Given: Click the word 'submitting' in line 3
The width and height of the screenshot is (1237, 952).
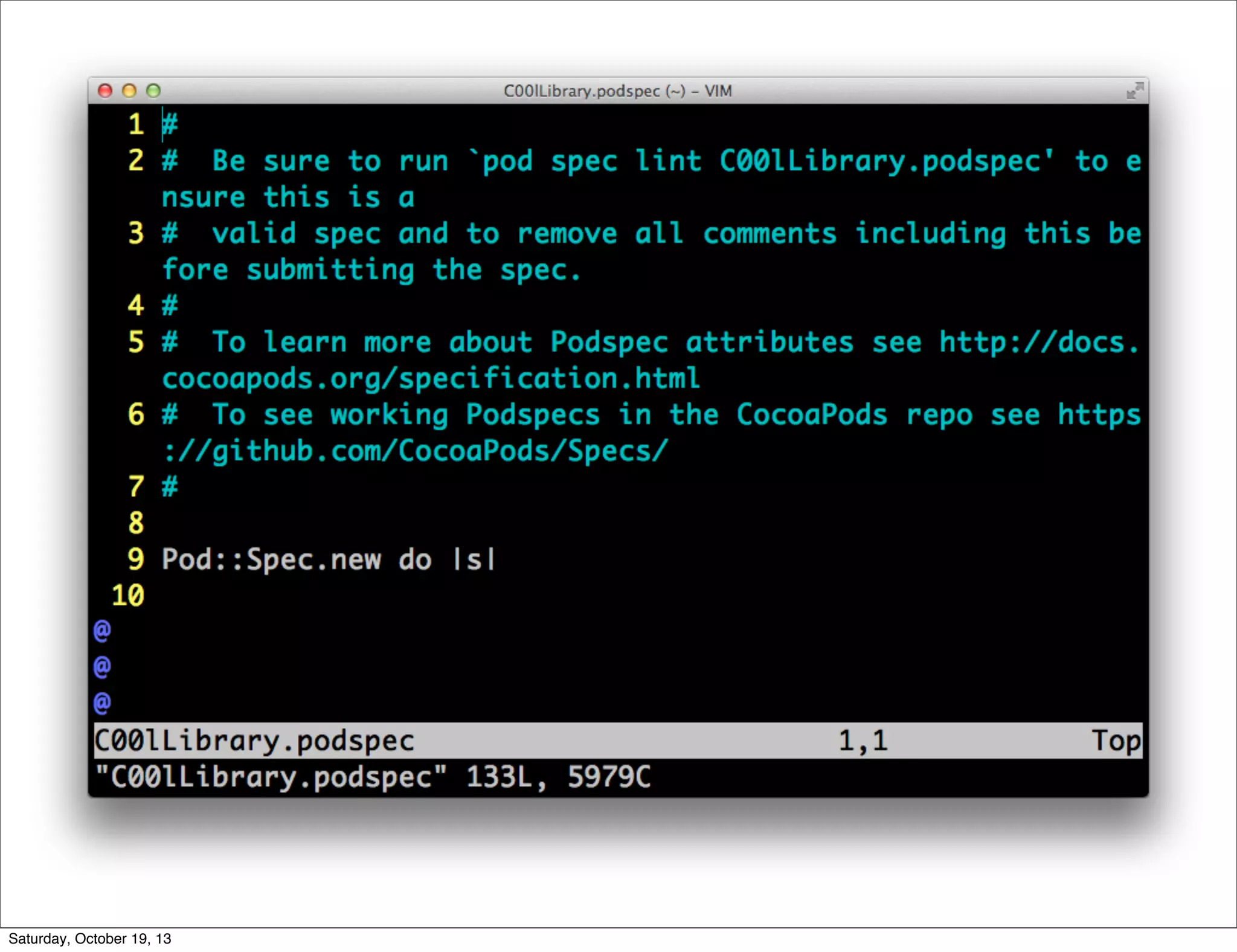Looking at the screenshot, I should coord(330,270).
